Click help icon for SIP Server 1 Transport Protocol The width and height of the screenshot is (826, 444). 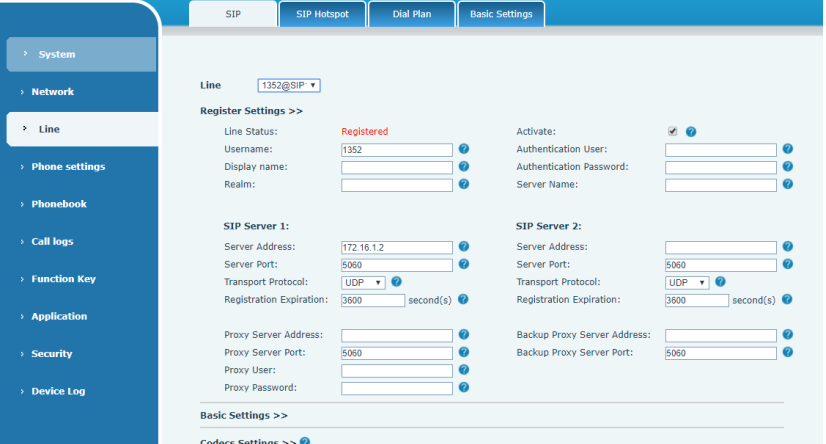coord(396,283)
